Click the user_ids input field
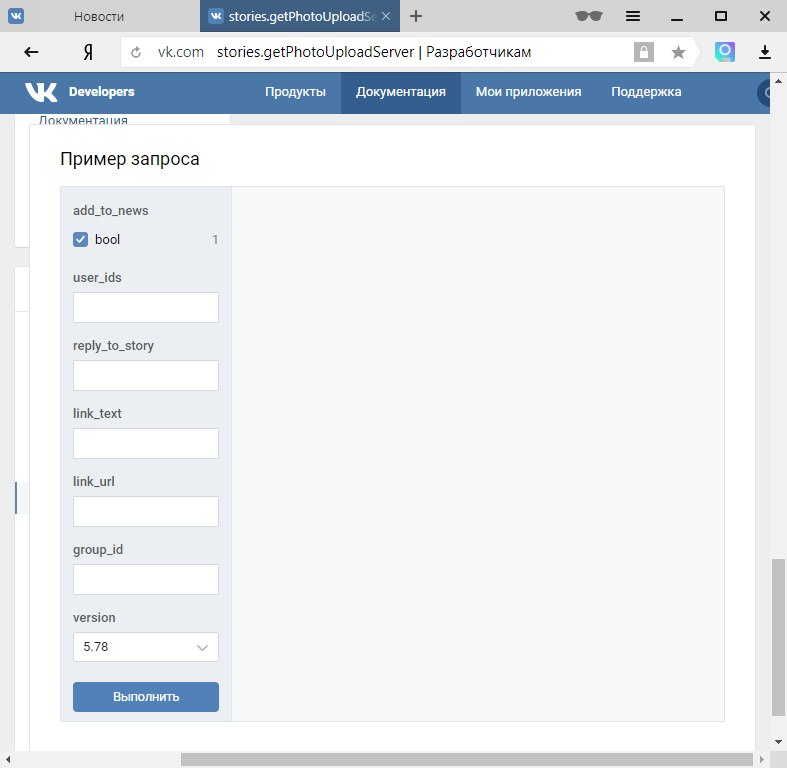Viewport: 787px width, 768px height. pos(146,307)
